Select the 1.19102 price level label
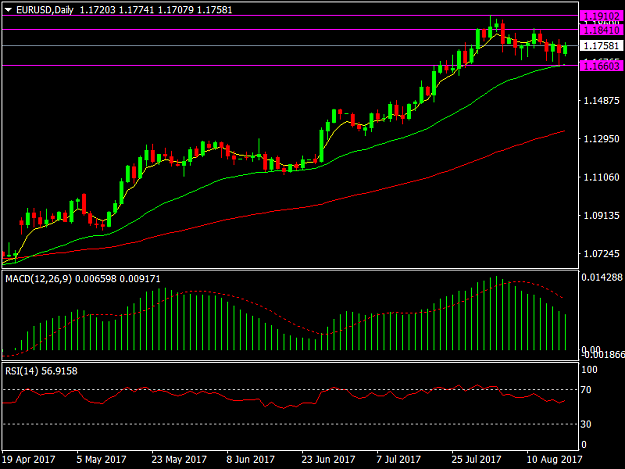Viewport: 625px width, 469px height. 602,16
